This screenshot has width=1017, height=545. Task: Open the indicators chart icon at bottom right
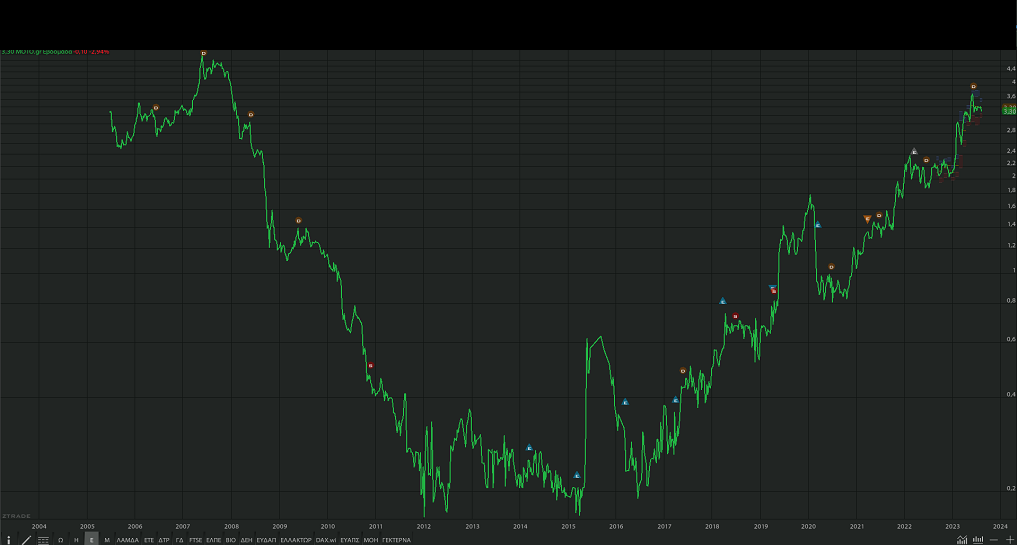963,540
